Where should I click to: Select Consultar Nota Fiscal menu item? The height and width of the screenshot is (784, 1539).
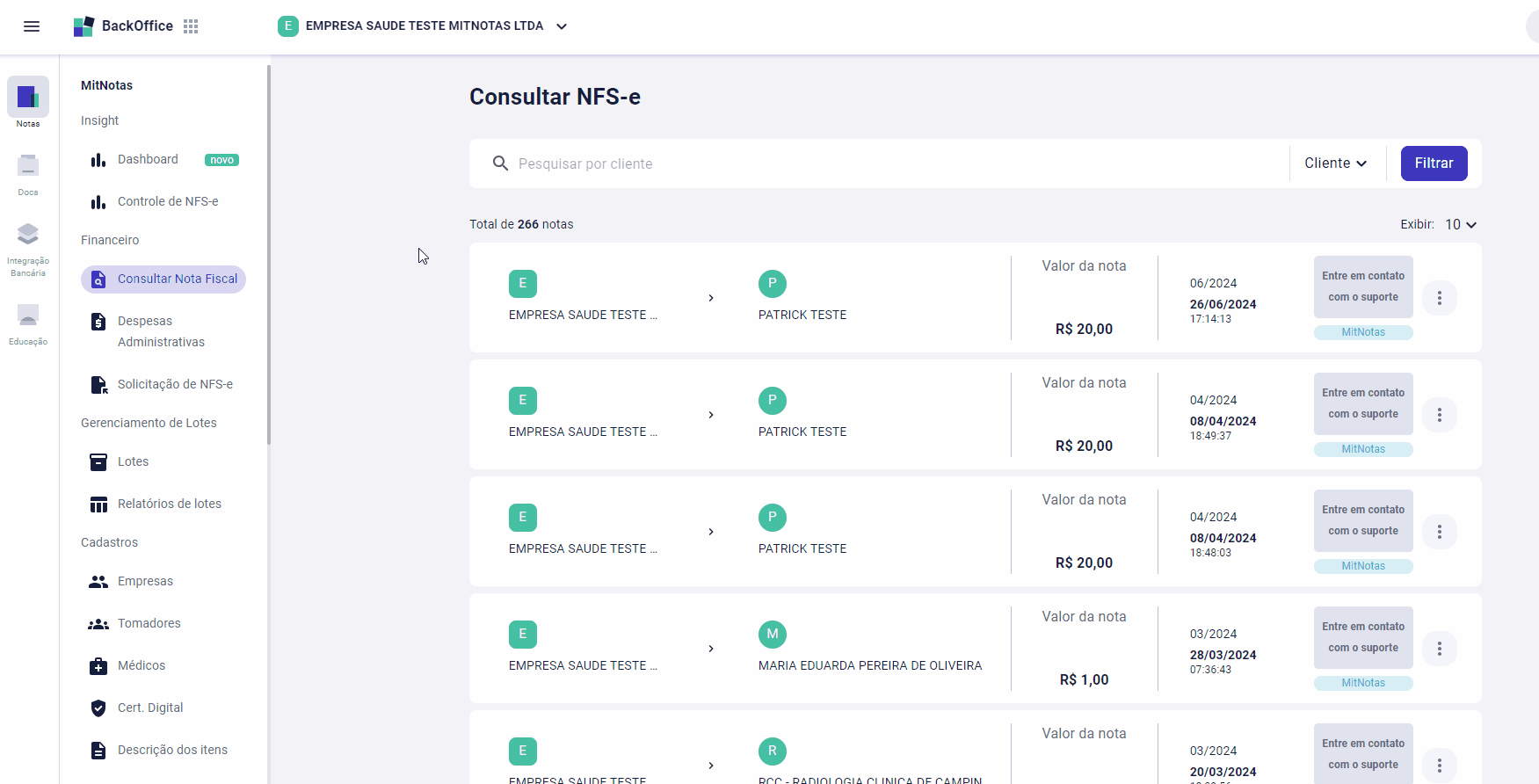tap(163, 279)
